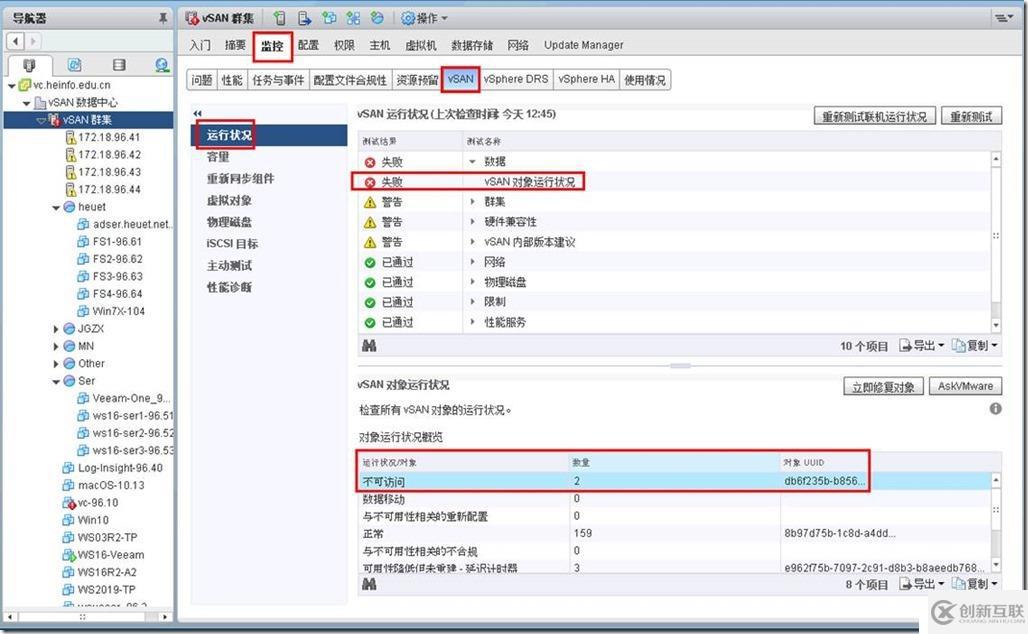Collapse the vSAN side menu with double arrow
This screenshot has height=634, width=1028.
[197, 113]
